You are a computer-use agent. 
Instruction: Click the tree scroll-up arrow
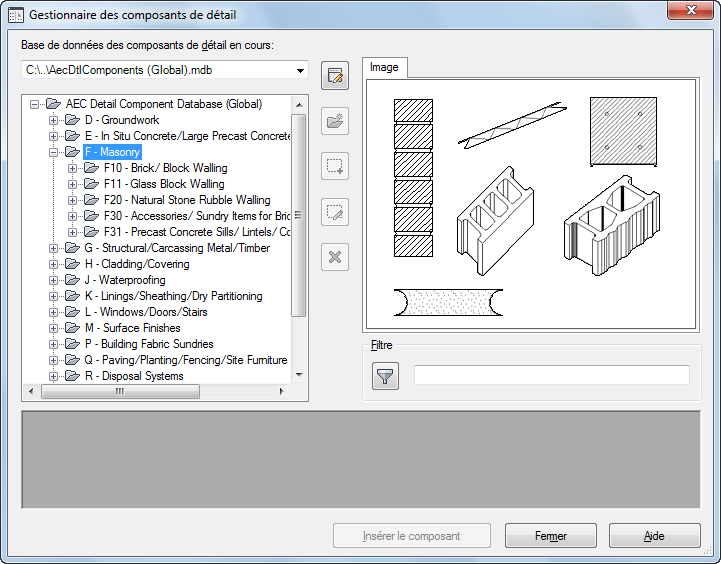pos(299,105)
